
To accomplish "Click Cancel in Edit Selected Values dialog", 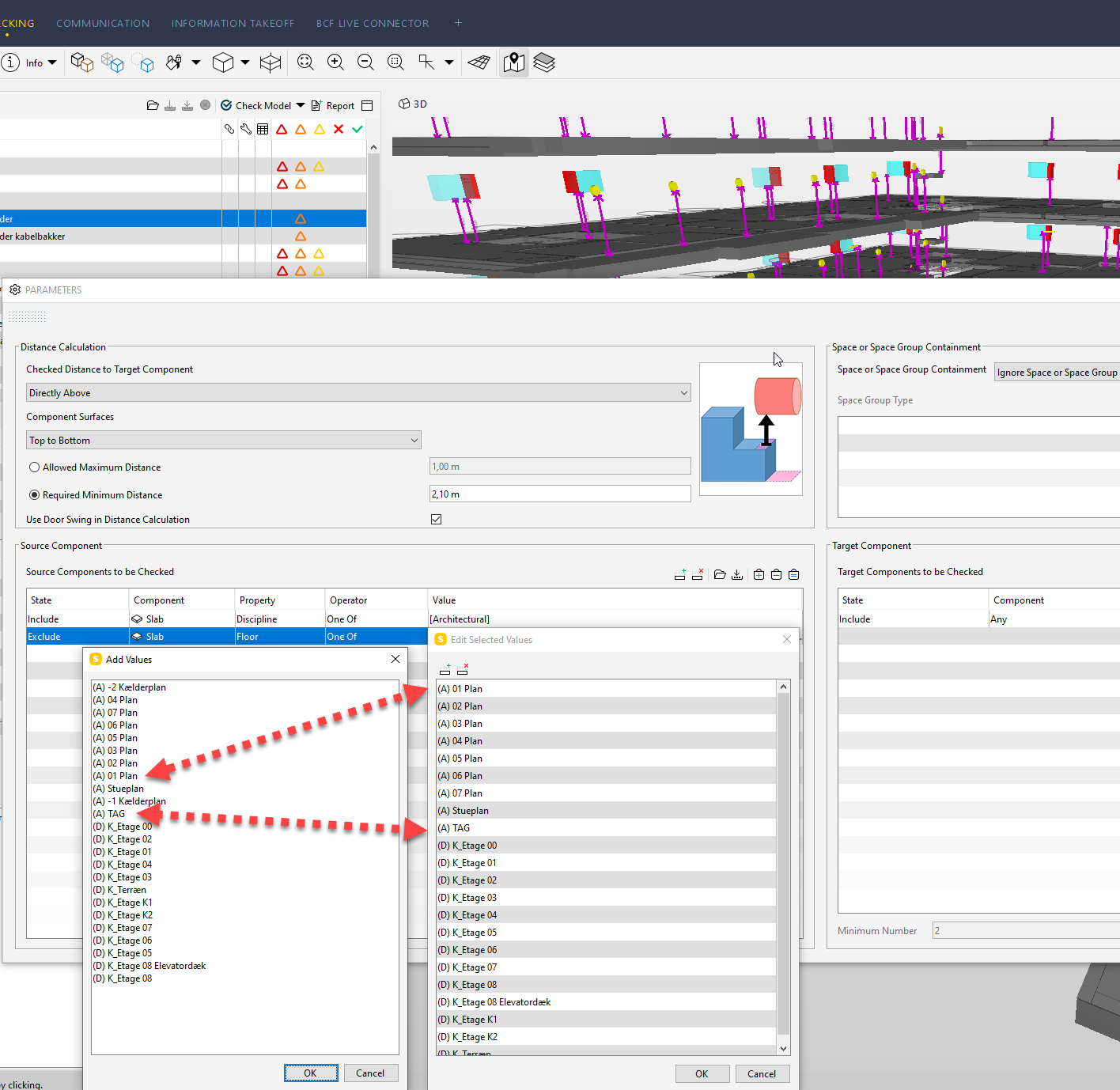I will pyautogui.click(x=762, y=1074).
